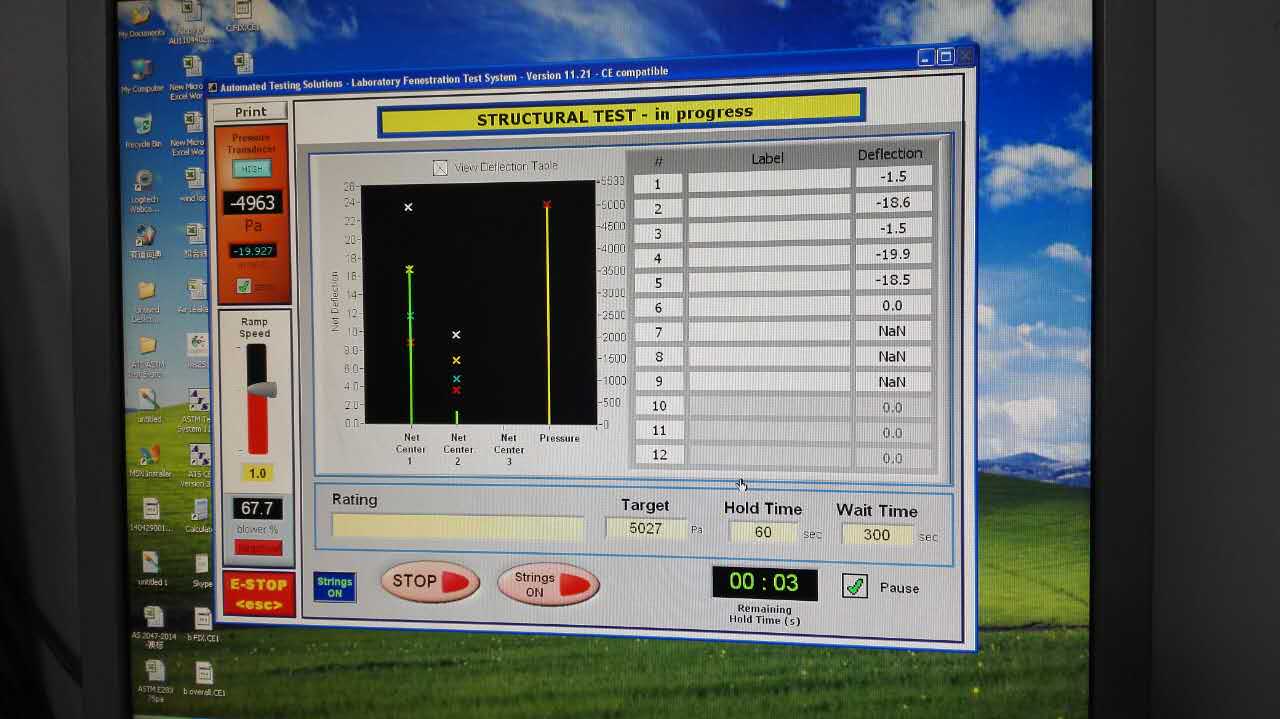Viewport: 1280px width, 719px height.
Task: Click the red STOP button
Action: (x=430, y=582)
